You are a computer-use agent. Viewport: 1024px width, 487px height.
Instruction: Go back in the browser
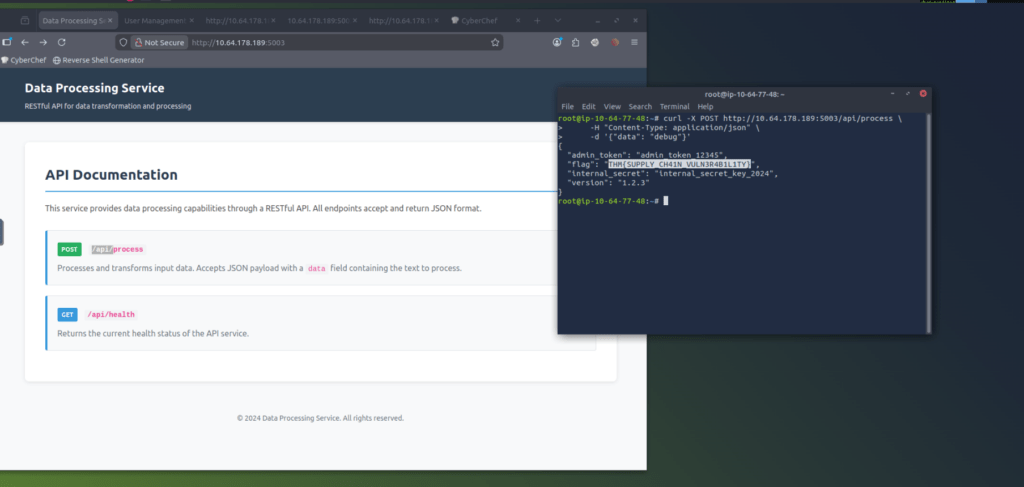(x=25, y=42)
